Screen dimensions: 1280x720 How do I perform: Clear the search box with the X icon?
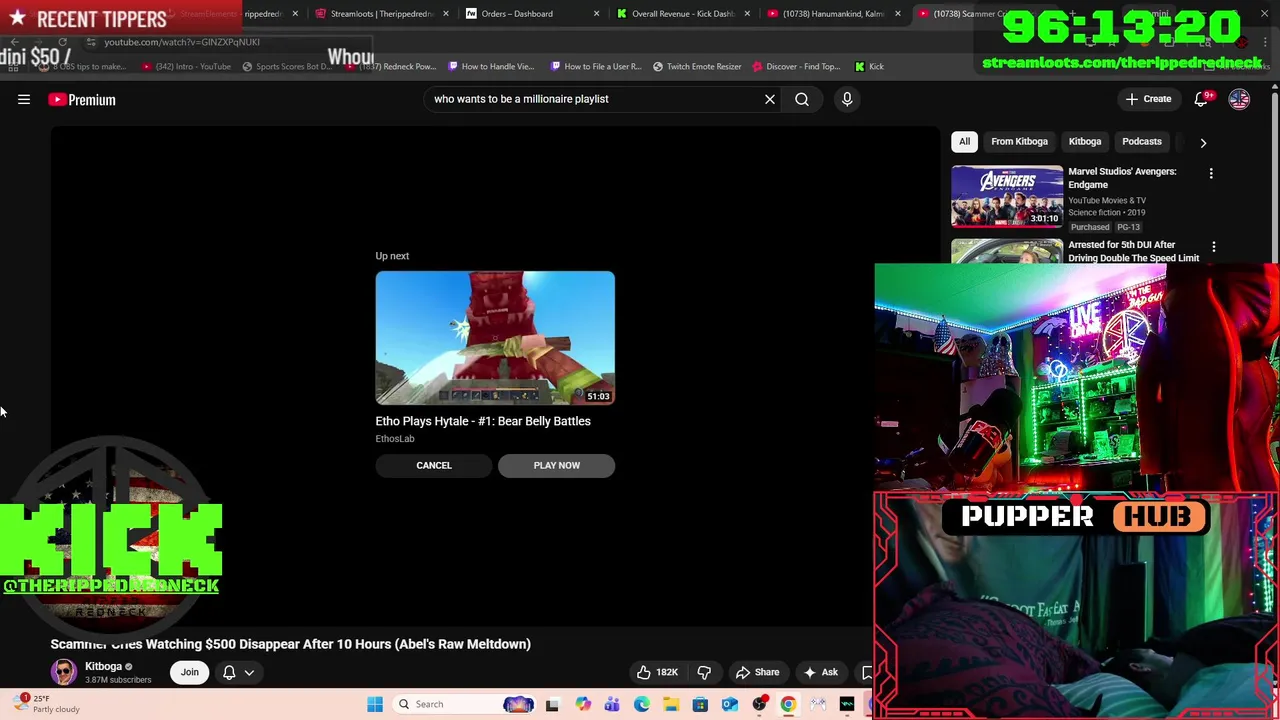[x=770, y=99]
